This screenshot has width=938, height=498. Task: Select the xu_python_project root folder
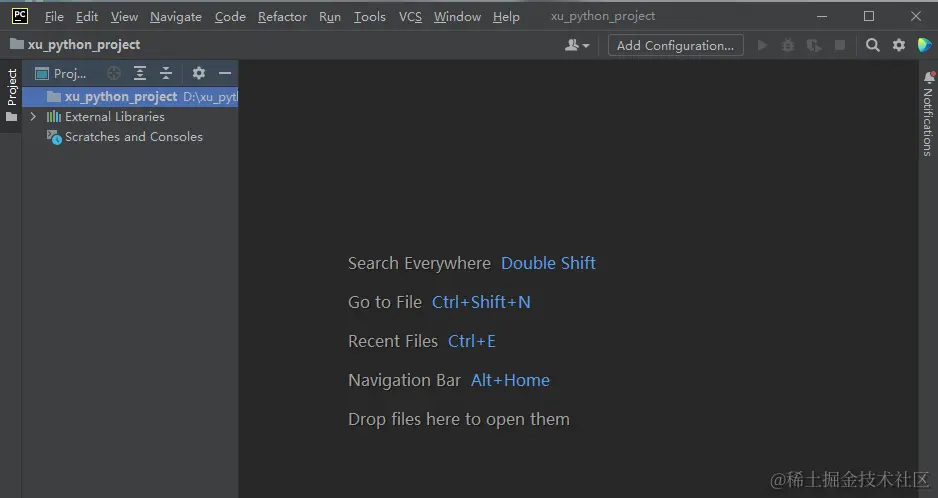(x=130, y=96)
